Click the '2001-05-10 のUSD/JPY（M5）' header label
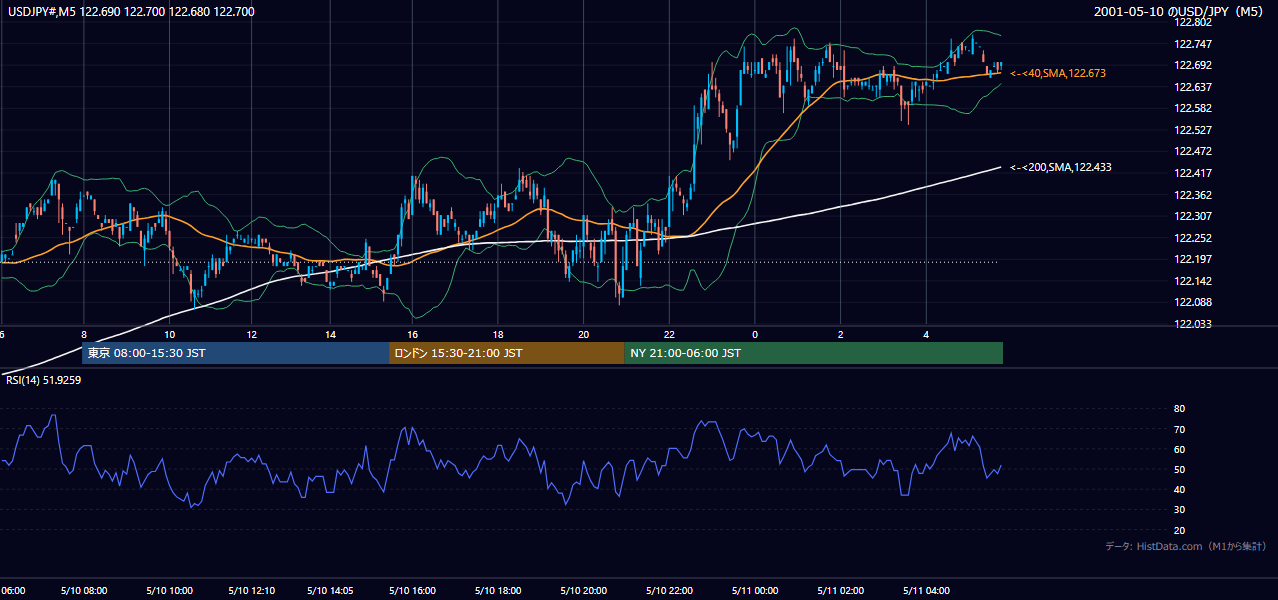This screenshot has height=600, width=1278. point(1180,11)
